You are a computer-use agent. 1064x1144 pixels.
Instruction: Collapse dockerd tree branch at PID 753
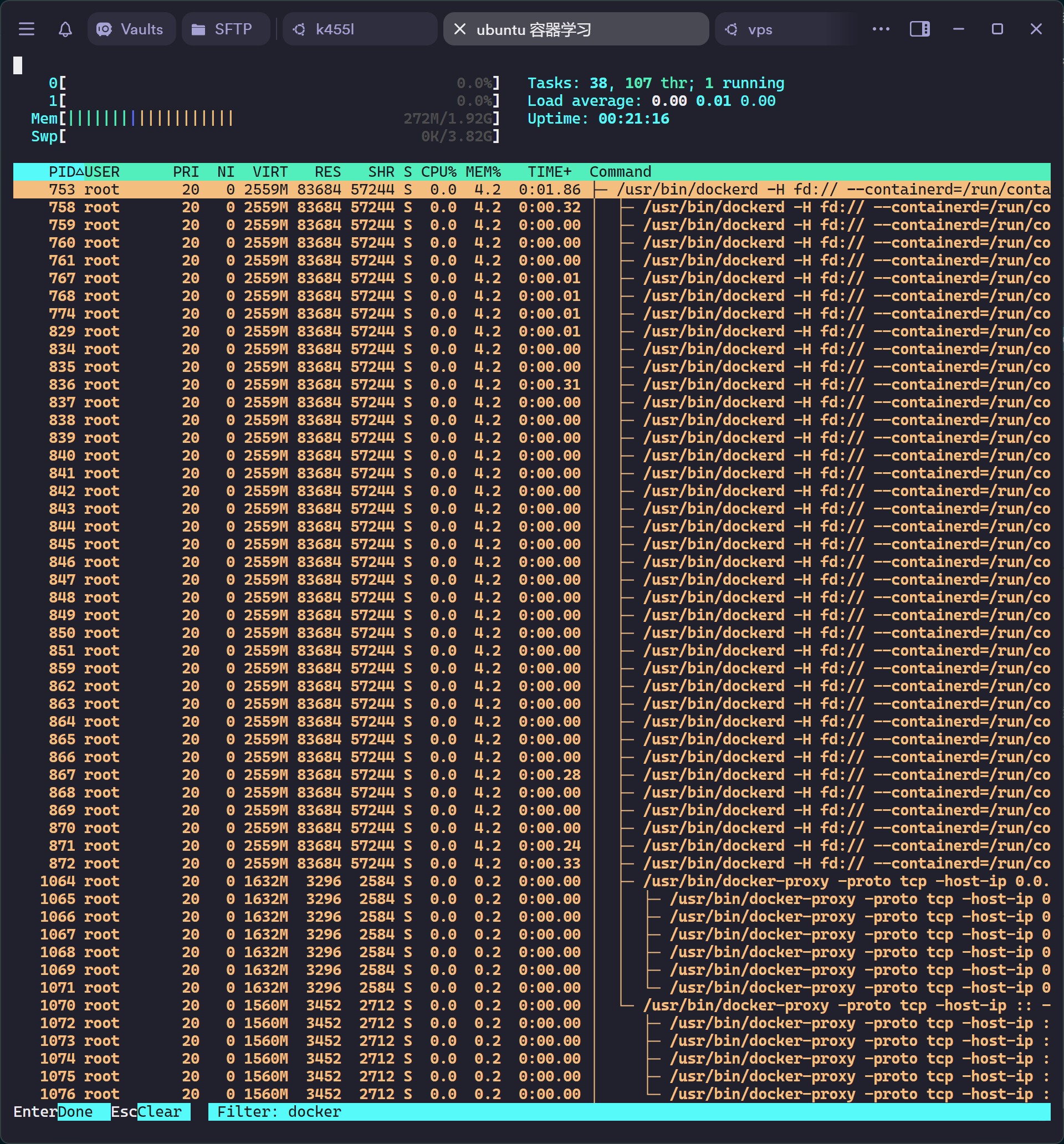(601, 190)
